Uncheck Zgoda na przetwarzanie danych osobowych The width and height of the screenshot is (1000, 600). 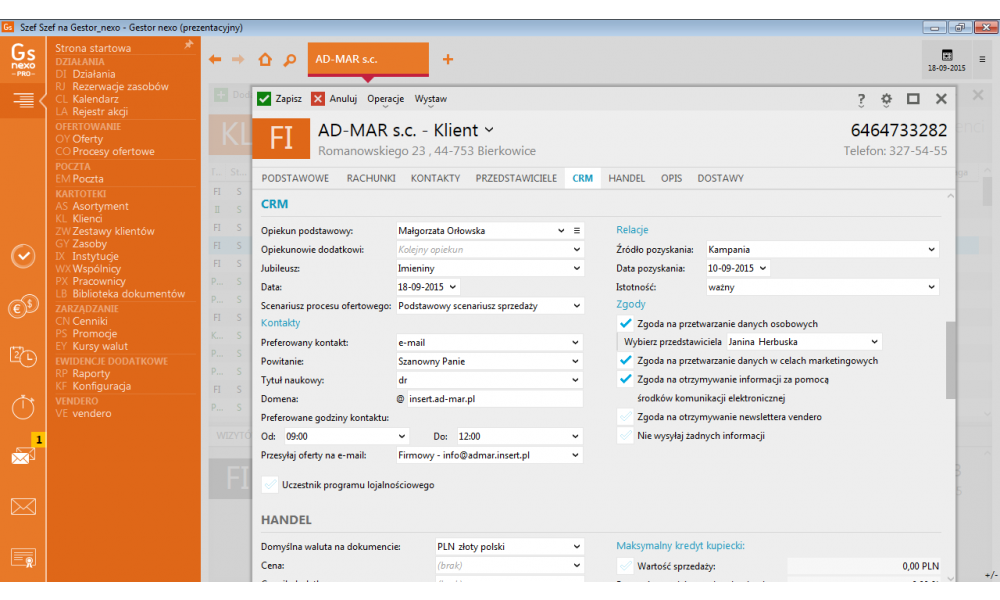[625, 323]
